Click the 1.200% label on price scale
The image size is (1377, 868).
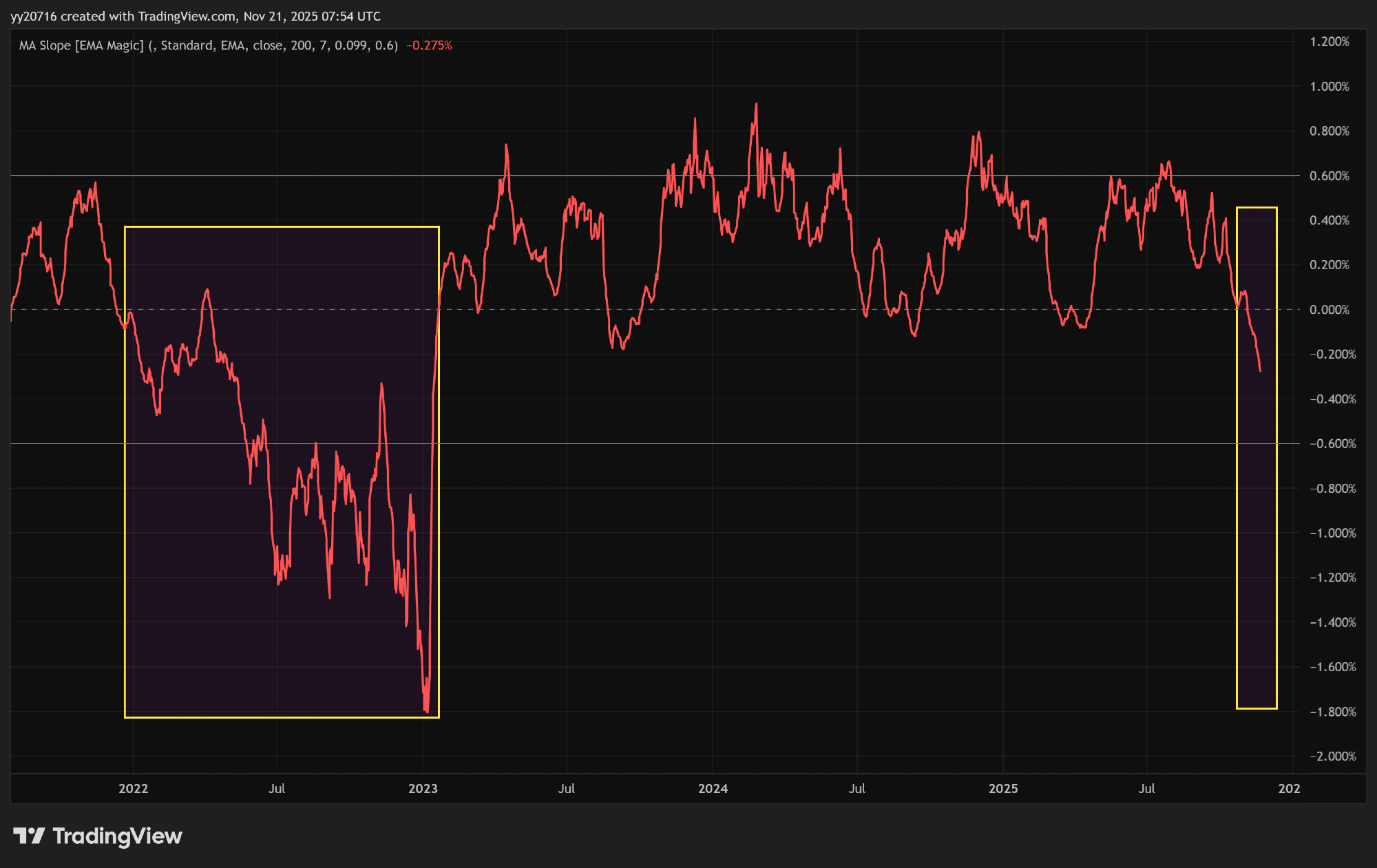(x=1329, y=42)
